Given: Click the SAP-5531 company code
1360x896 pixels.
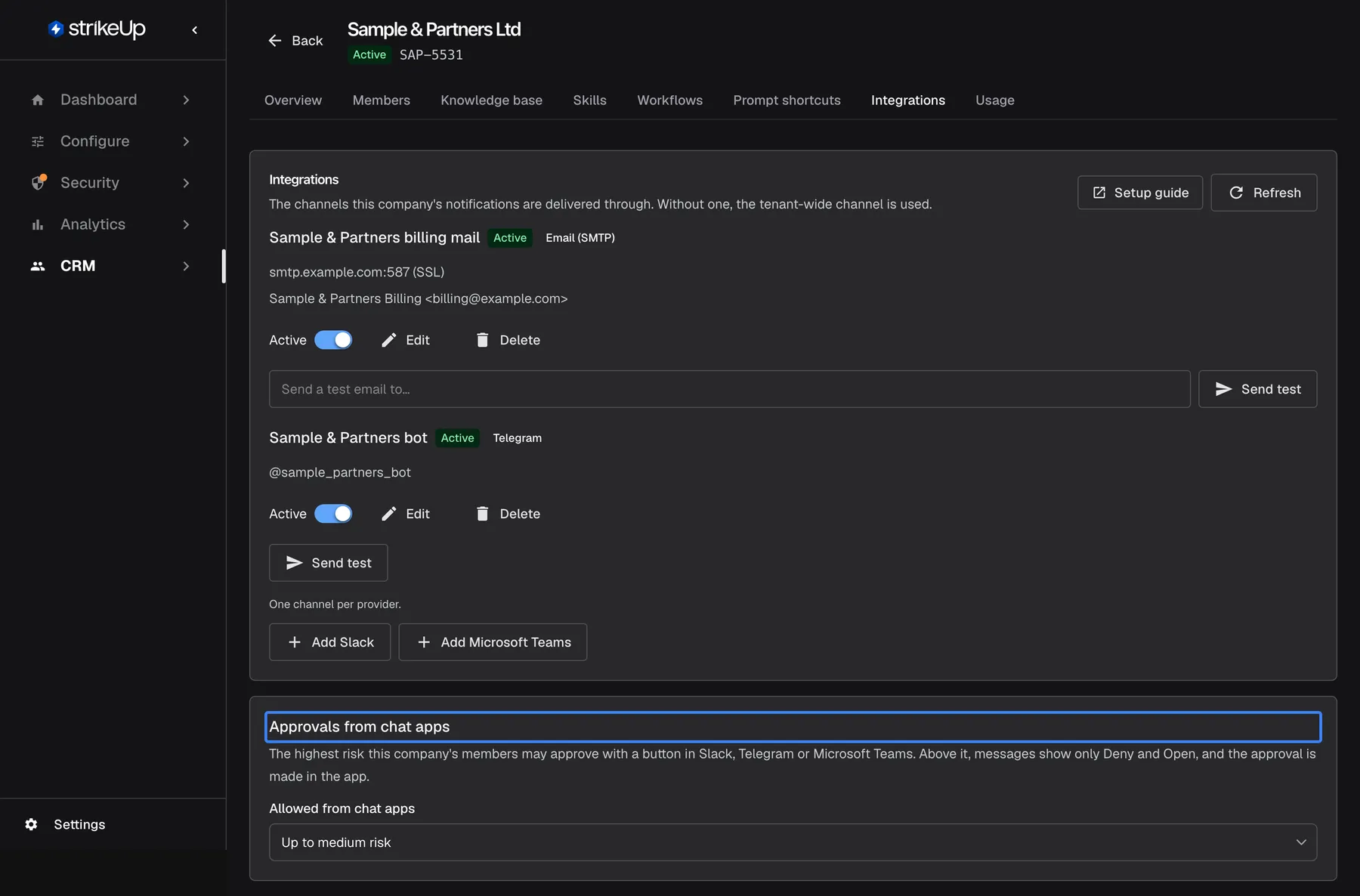Looking at the screenshot, I should [431, 55].
